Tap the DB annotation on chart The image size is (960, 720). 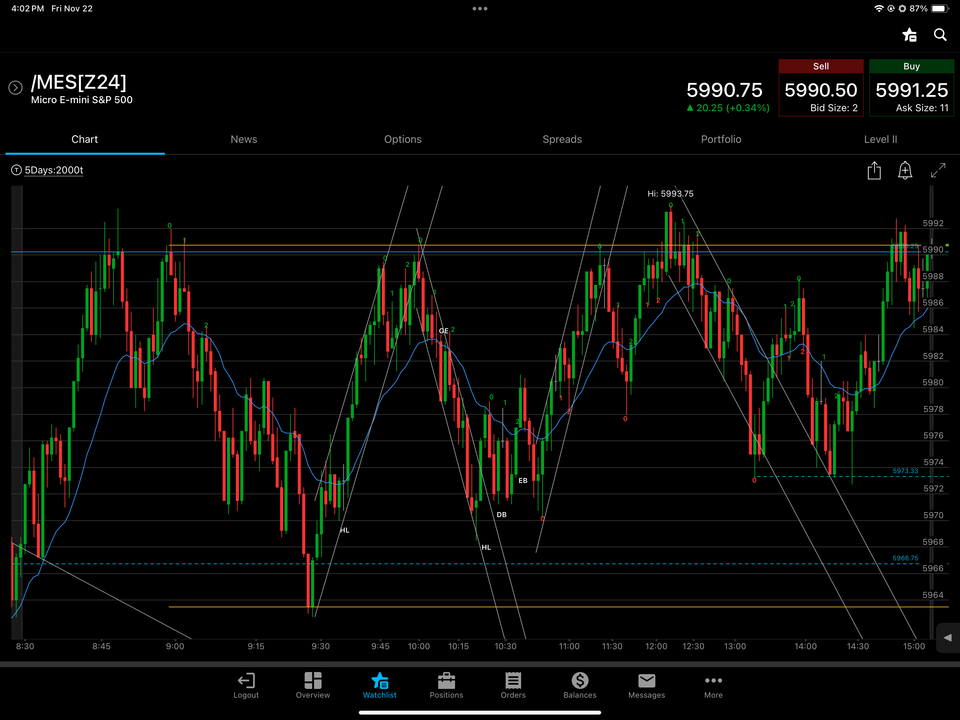(x=501, y=515)
